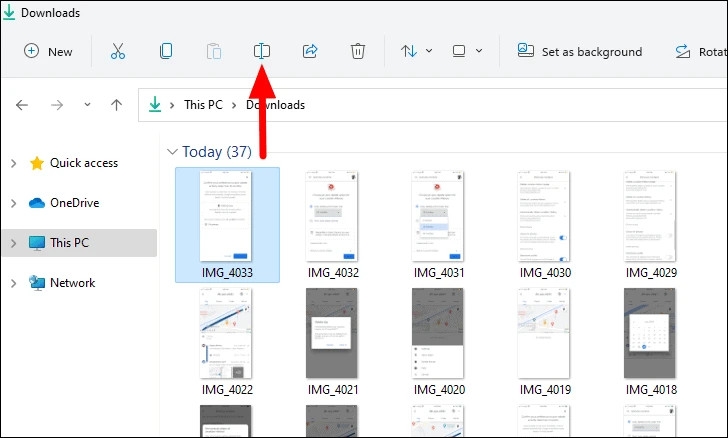Screen dimensions: 728x438
Task: Go back with the Back arrow
Action: coord(22,105)
